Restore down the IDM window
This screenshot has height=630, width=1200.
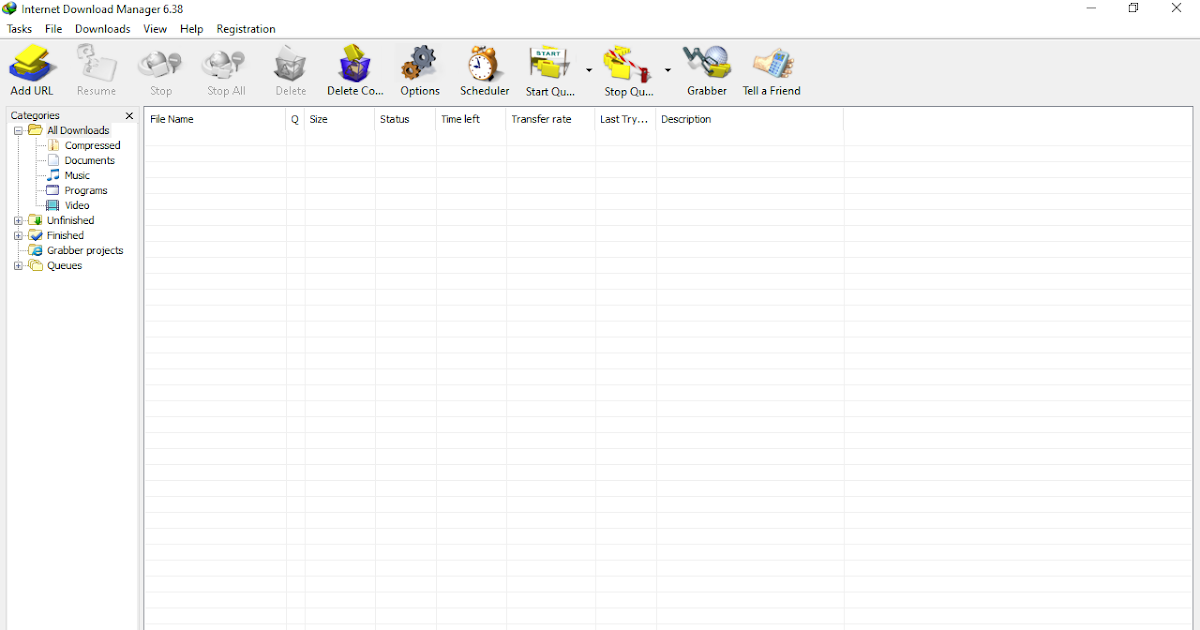pos(1133,8)
